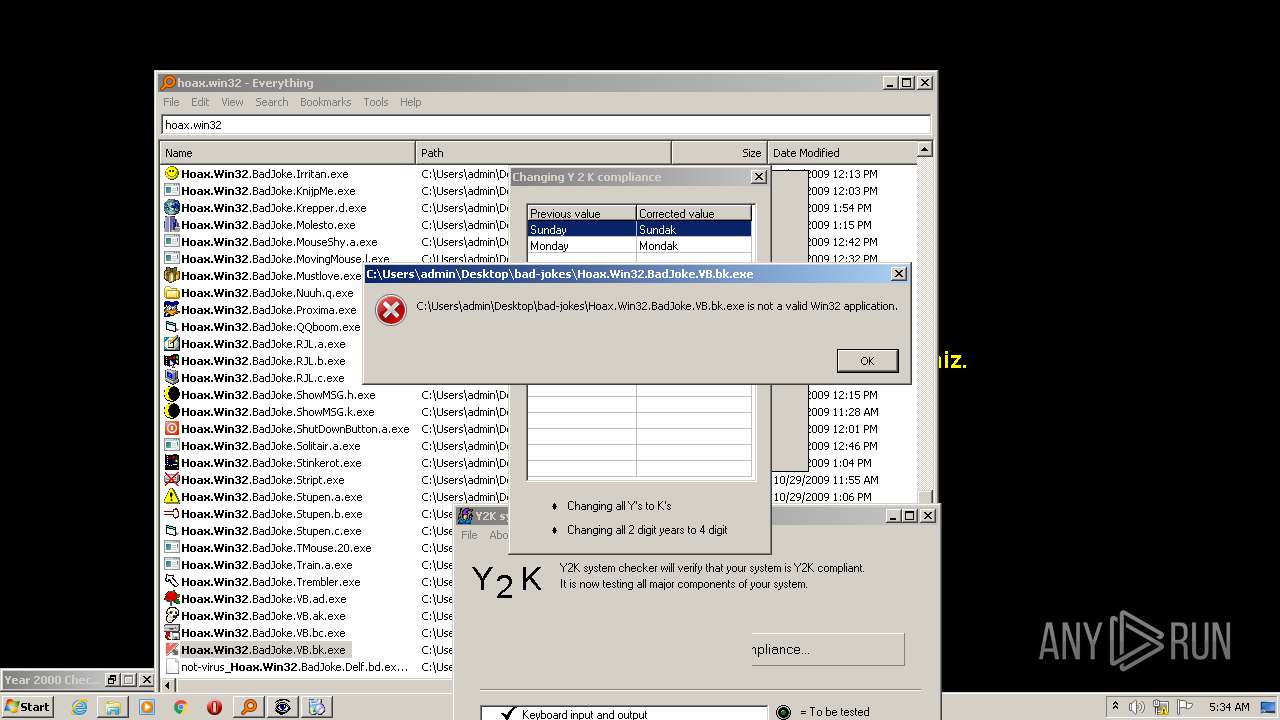Screen dimensions: 1280x720
Task: Sort results by Date Modified column
Action: 841,152
